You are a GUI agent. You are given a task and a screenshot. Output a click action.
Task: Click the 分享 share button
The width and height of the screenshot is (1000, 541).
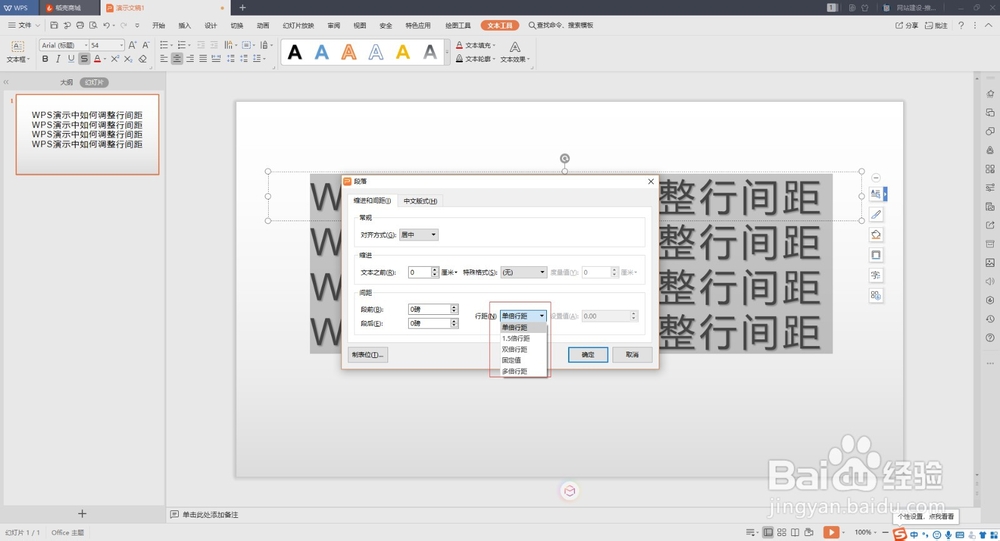click(x=907, y=26)
